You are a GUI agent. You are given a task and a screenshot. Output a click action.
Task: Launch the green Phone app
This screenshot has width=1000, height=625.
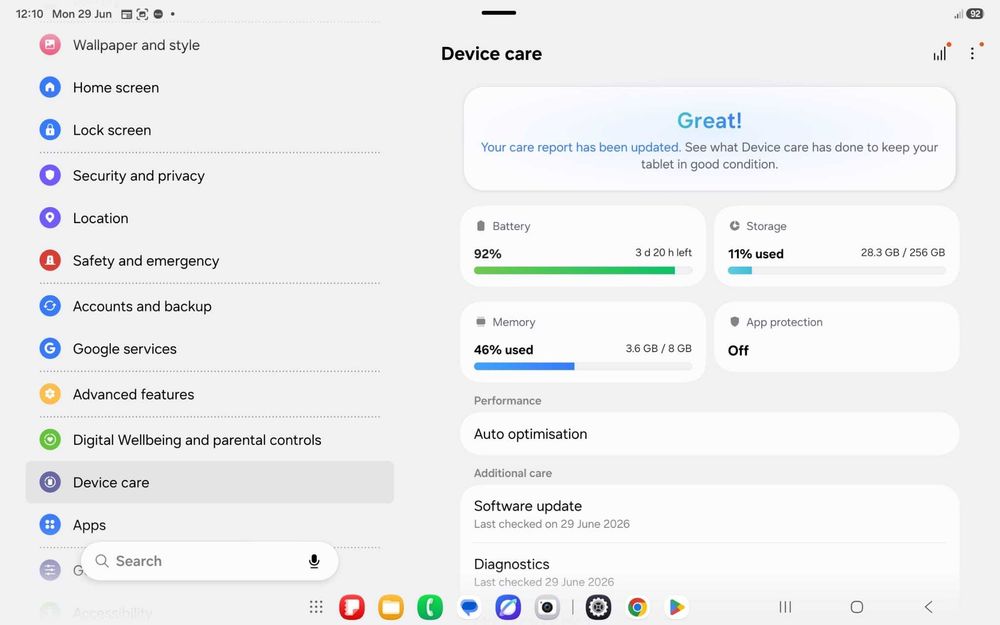pyautogui.click(x=430, y=607)
